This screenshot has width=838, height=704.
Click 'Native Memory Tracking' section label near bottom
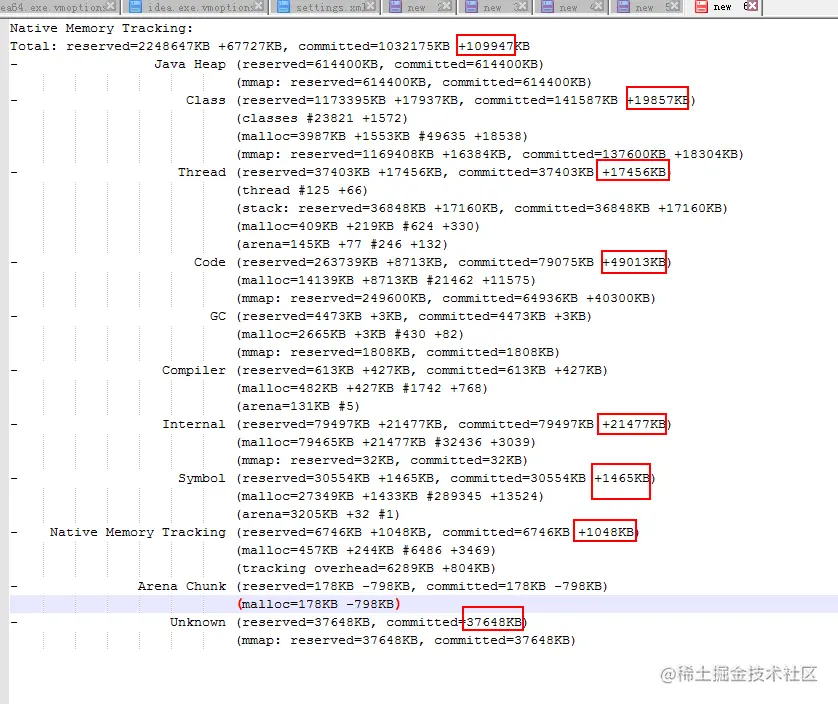click(x=138, y=532)
